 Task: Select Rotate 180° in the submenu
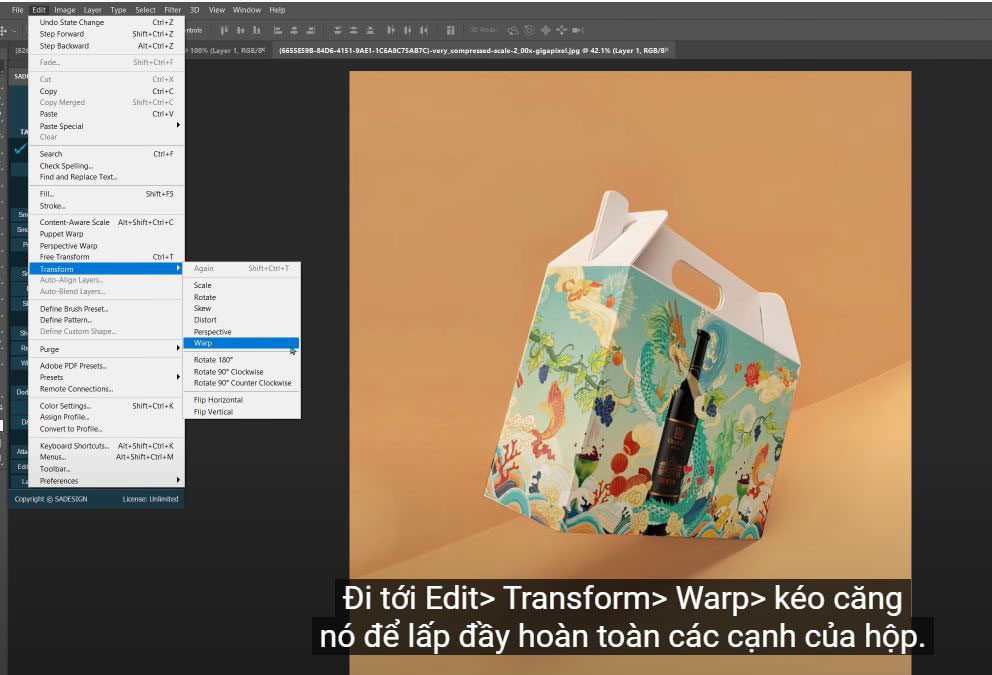coord(241,360)
